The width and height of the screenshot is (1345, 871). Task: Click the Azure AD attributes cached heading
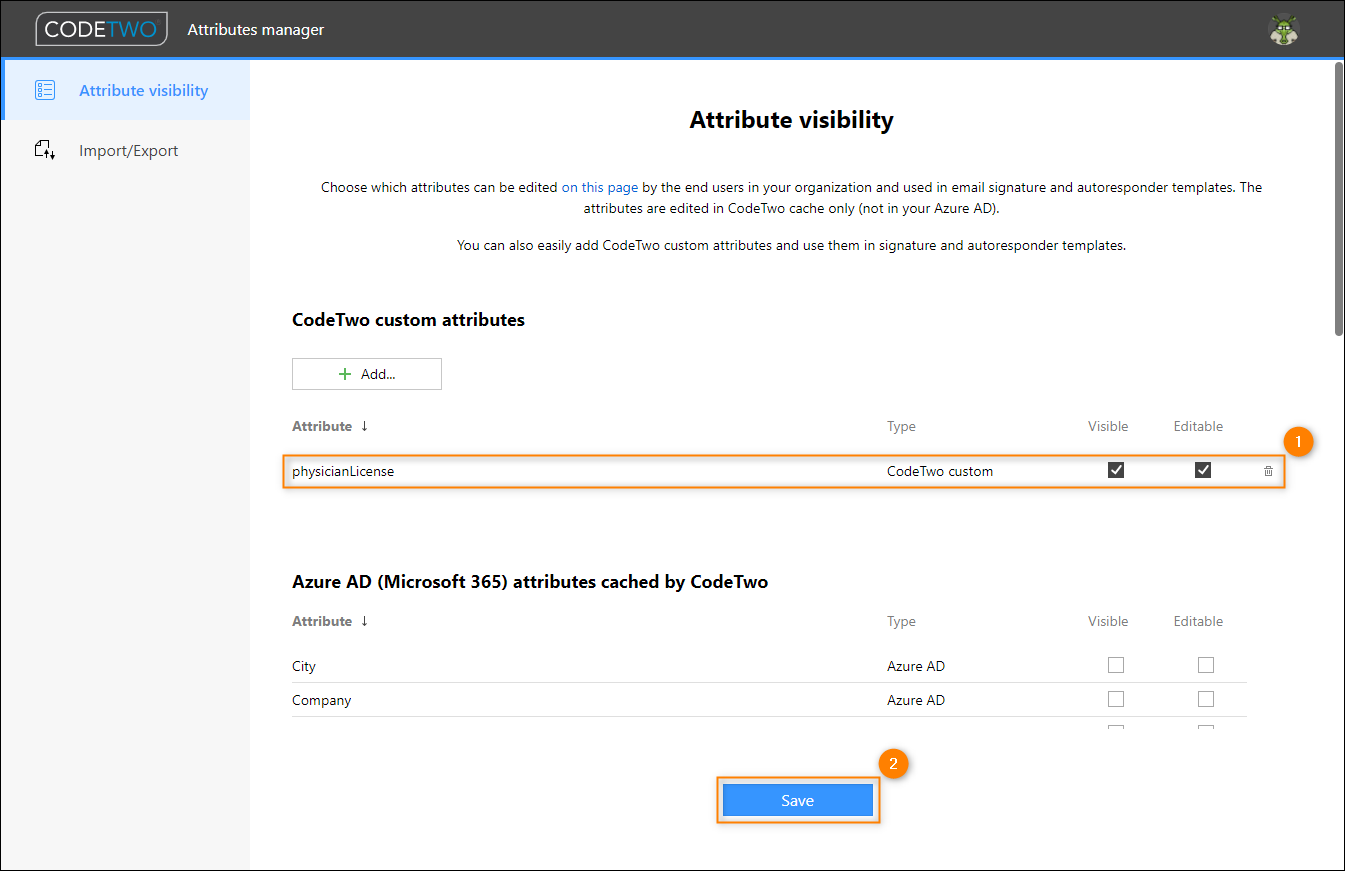(x=530, y=581)
